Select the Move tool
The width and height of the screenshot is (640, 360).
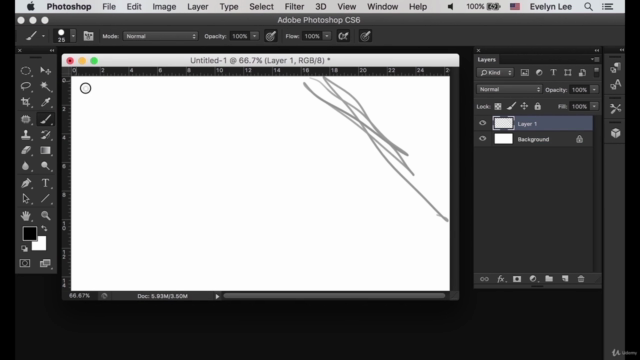click(x=45, y=71)
